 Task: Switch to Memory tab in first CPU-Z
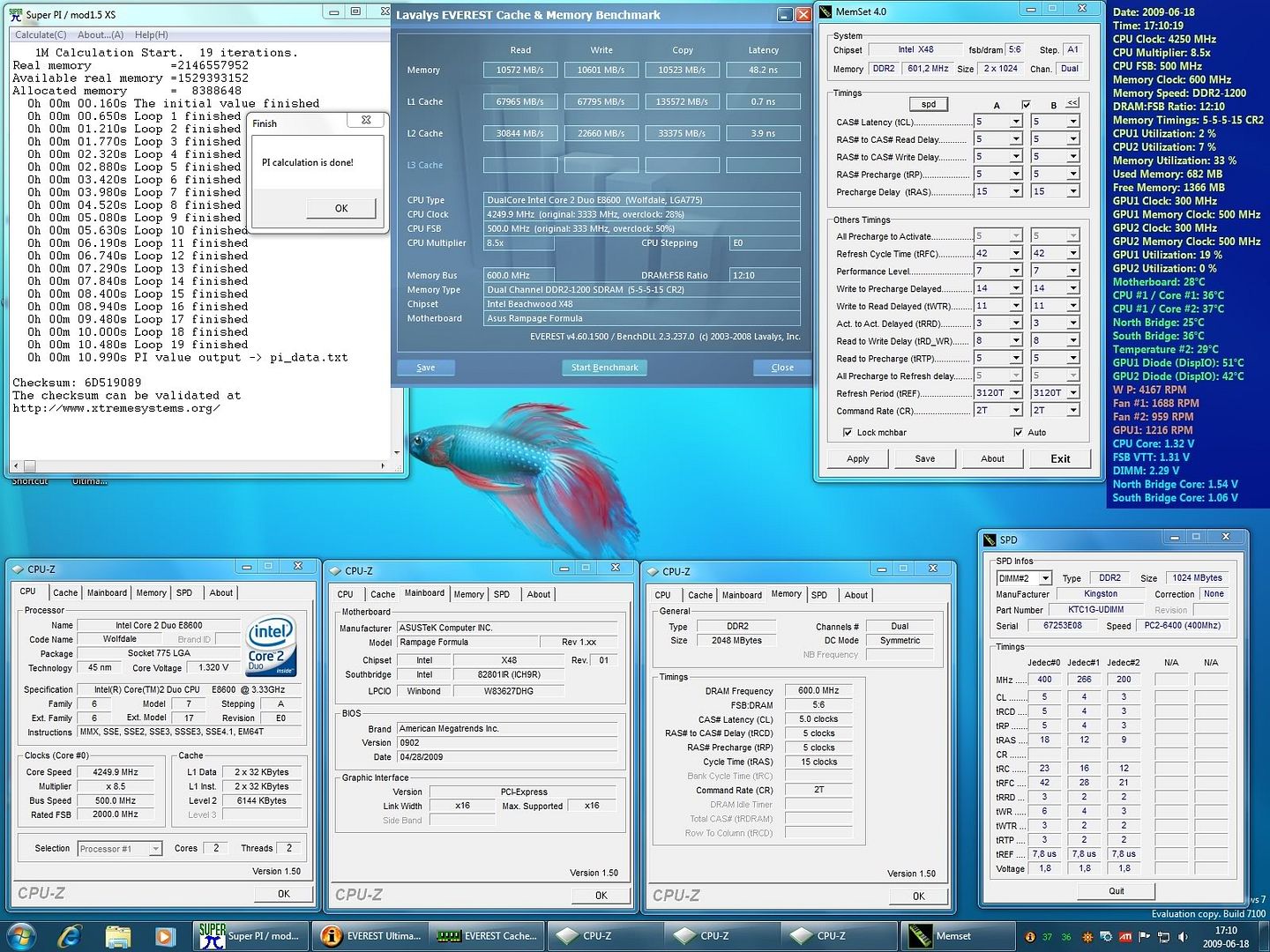(x=151, y=593)
